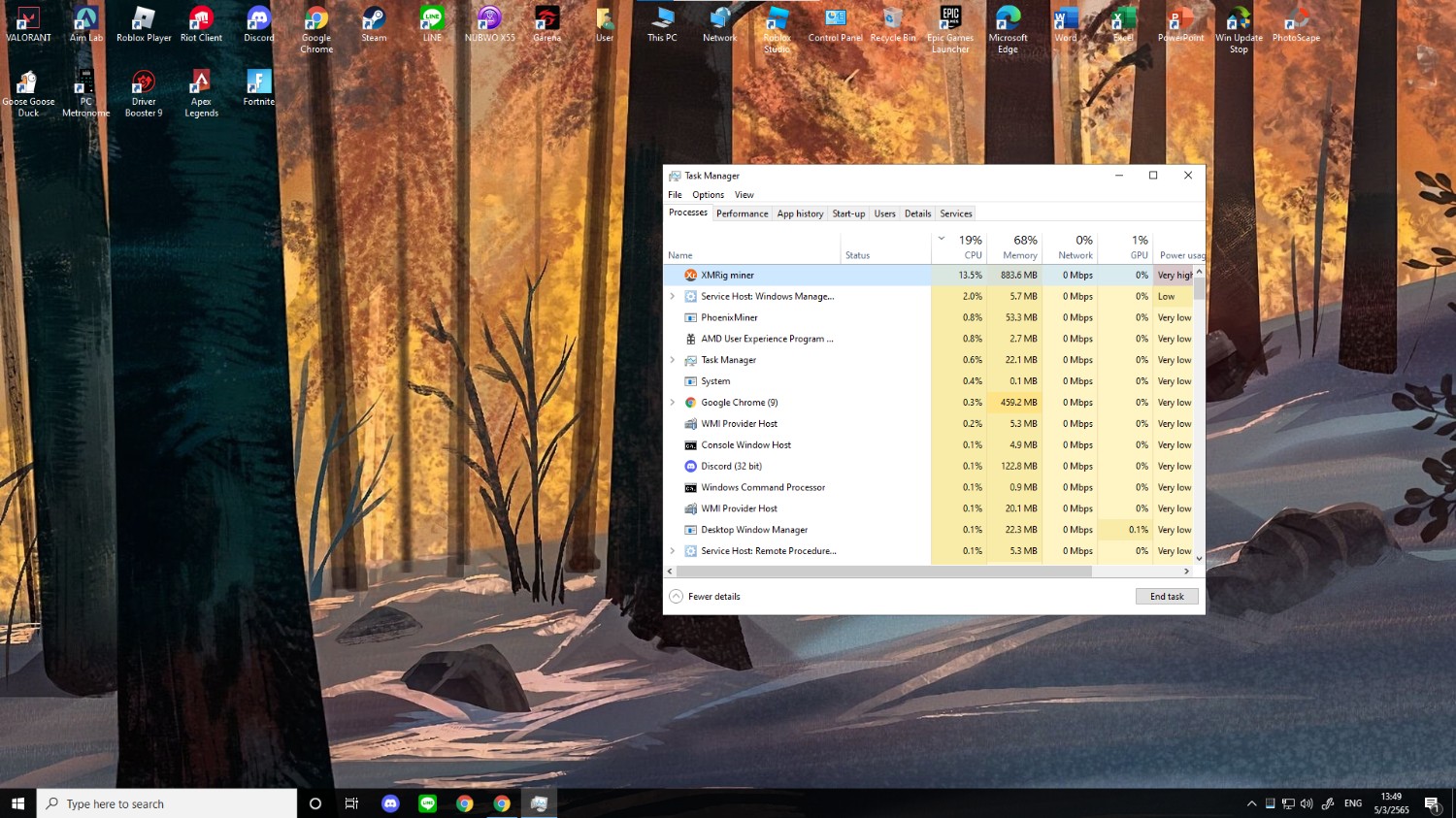Switch to the Performance tab
This screenshot has width=1456, height=818.
743,213
